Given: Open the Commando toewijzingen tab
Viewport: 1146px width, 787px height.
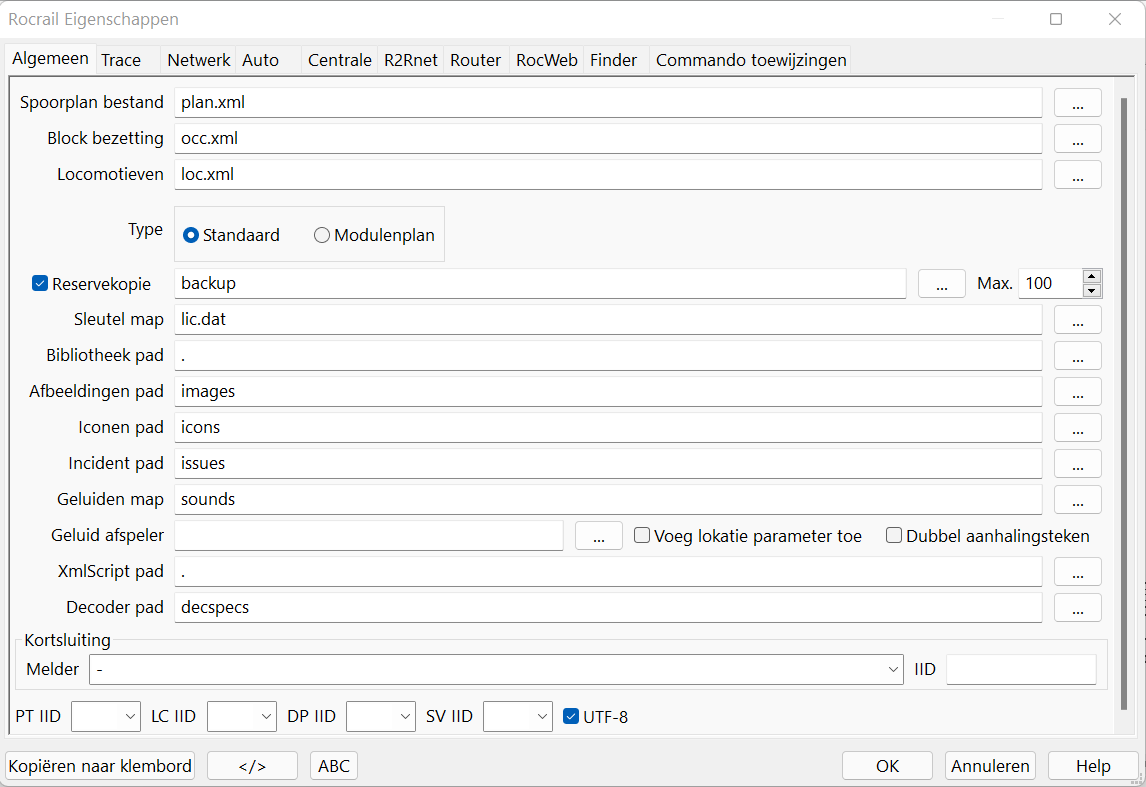Looking at the screenshot, I should pyautogui.click(x=750, y=60).
